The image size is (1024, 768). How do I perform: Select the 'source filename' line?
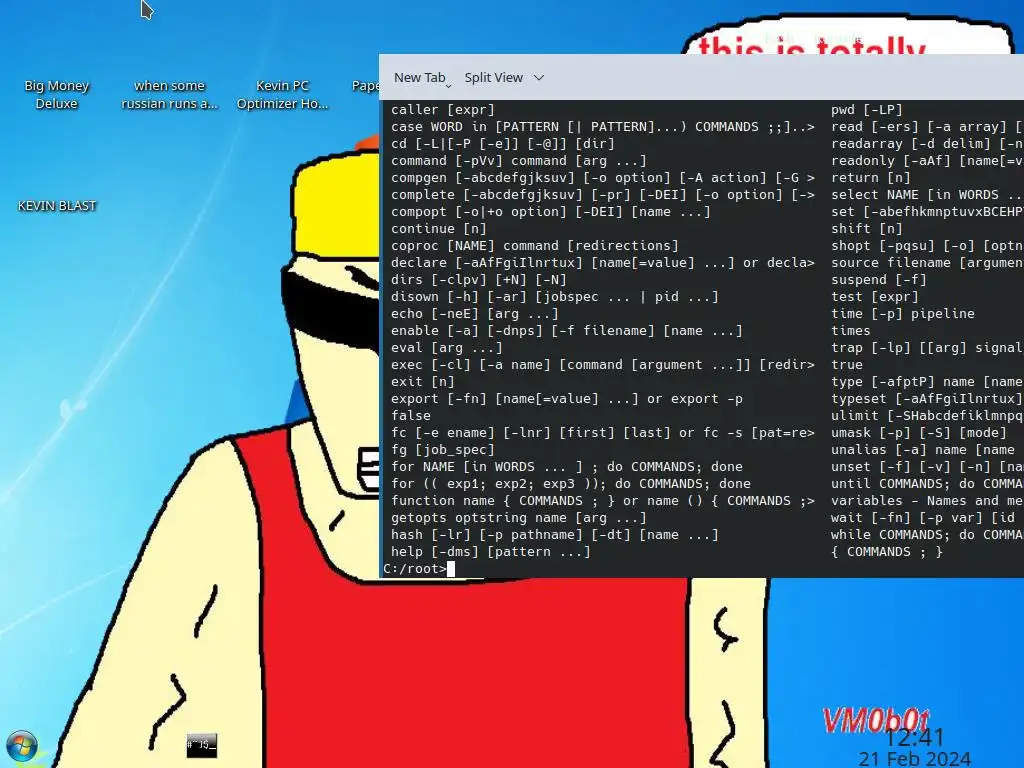pyautogui.click(x=927, y=263)
